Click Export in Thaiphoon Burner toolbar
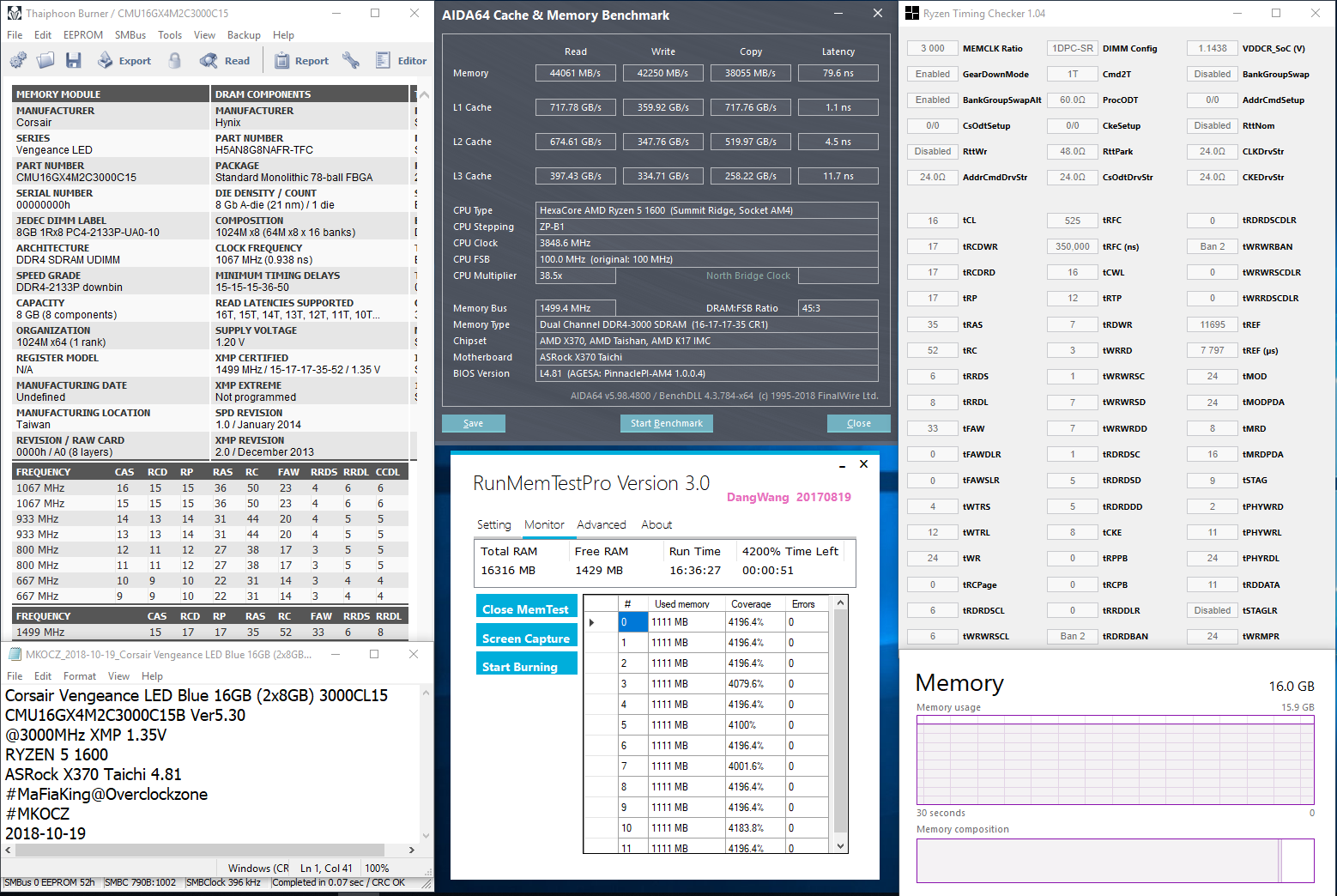 [x=124, y=60]
